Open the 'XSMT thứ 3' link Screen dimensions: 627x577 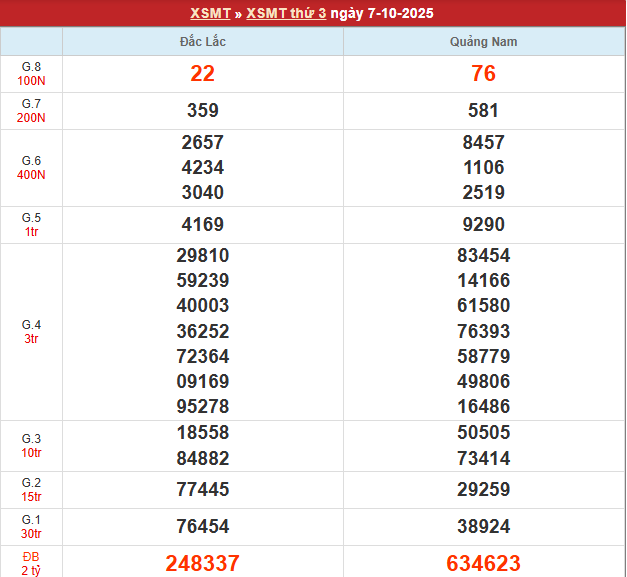286,13
